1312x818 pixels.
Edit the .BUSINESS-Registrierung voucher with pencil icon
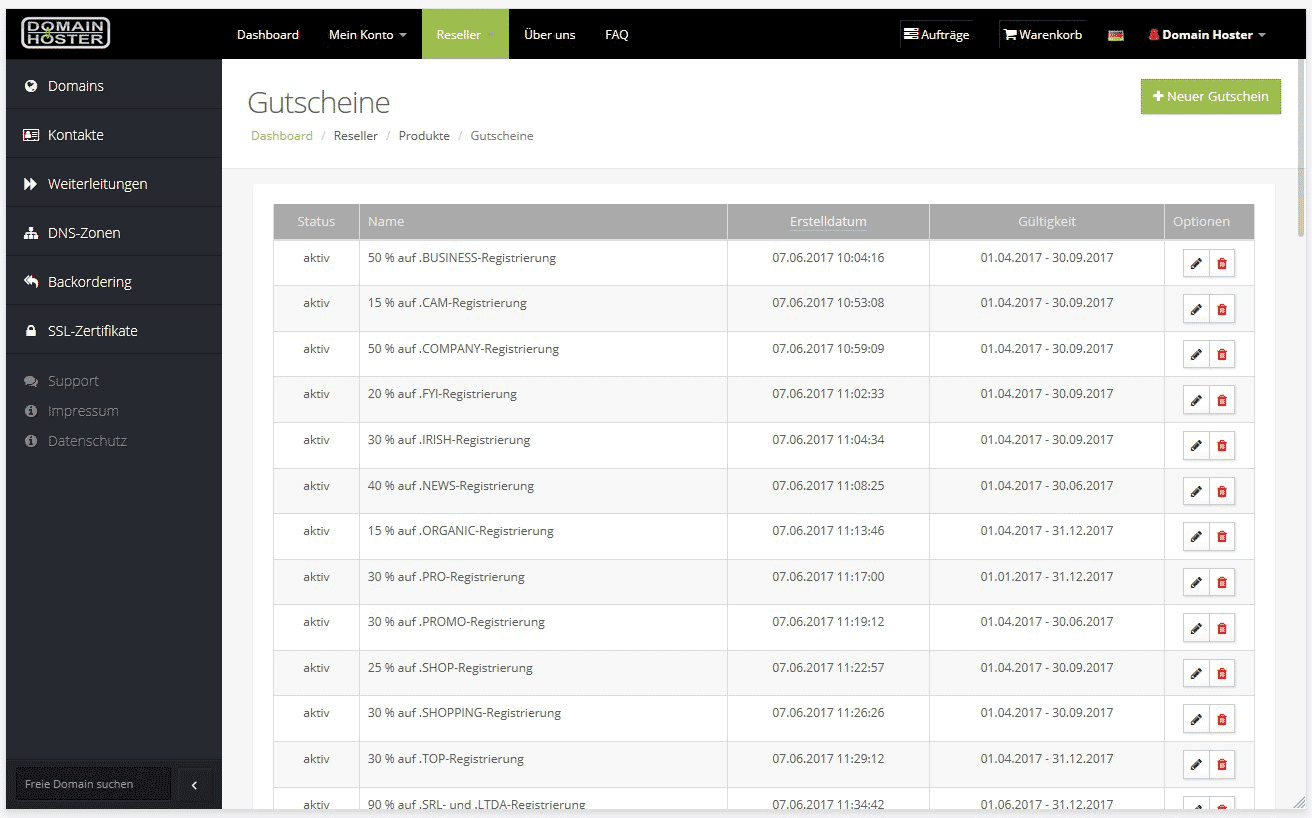(1196, 264)
